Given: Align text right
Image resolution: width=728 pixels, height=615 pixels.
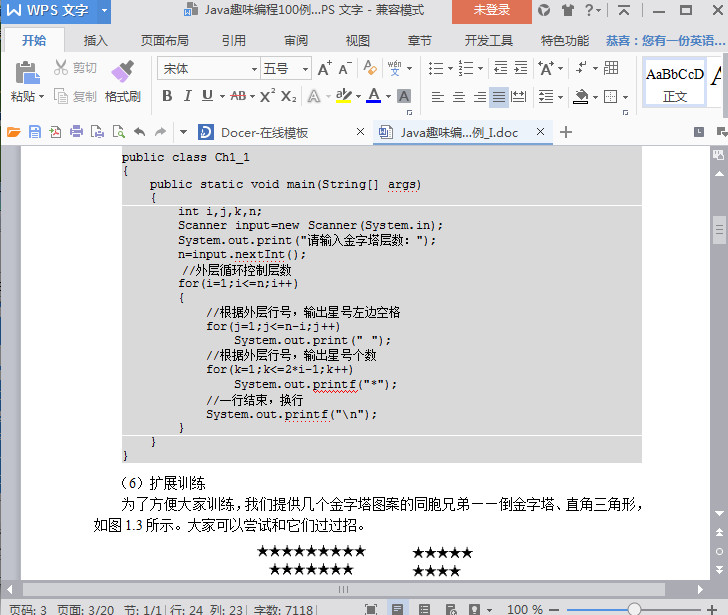Looking at the screenshot, I should (x=480, y=97).
